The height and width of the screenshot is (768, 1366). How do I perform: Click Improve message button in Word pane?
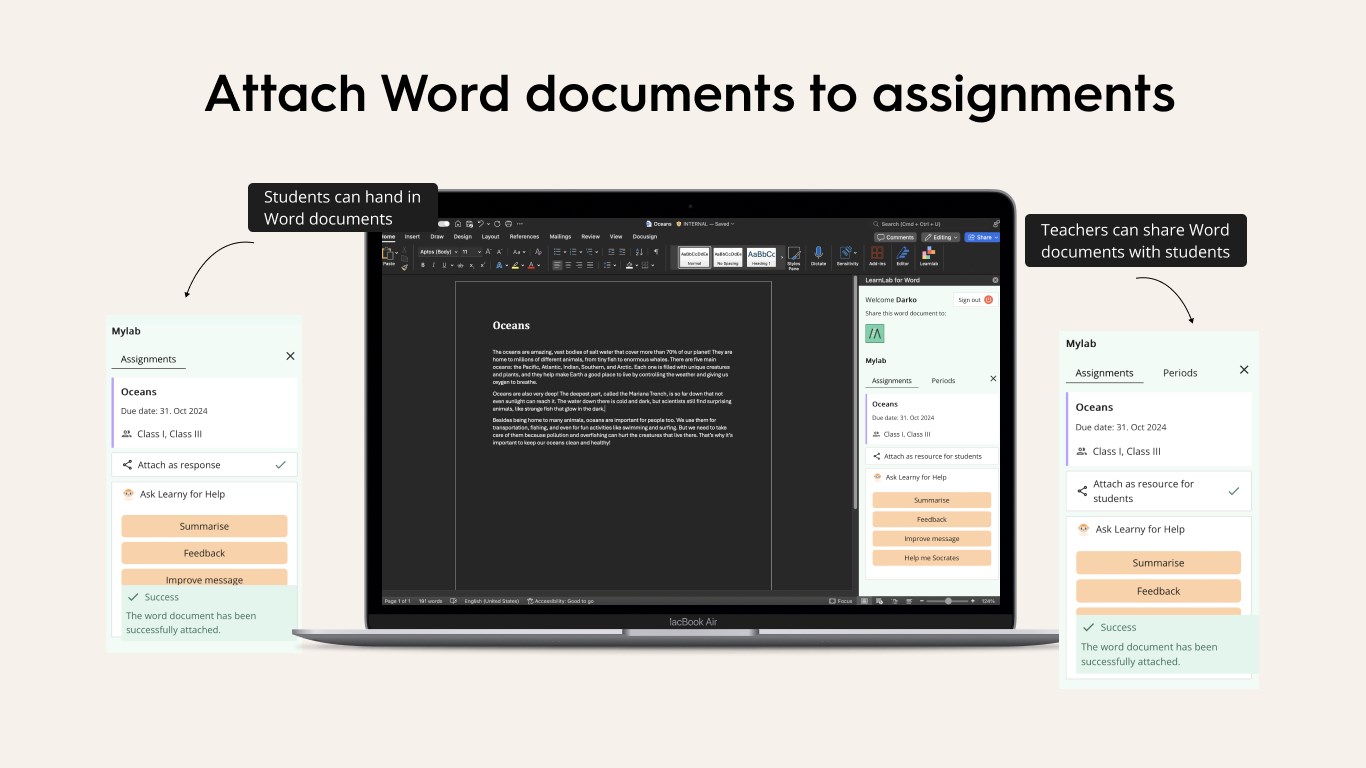tap(932, 538)
